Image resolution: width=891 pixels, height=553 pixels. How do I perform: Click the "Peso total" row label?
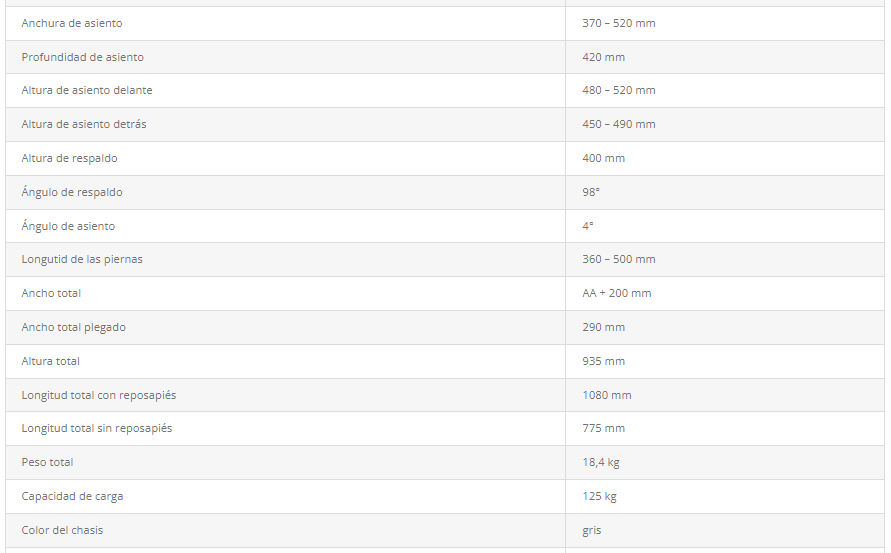pos(48,462)
